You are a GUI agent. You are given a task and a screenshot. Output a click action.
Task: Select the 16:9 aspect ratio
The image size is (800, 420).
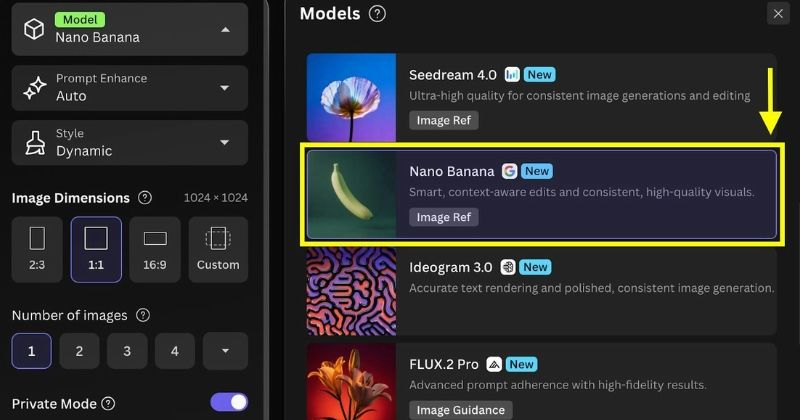click(155, 250)
